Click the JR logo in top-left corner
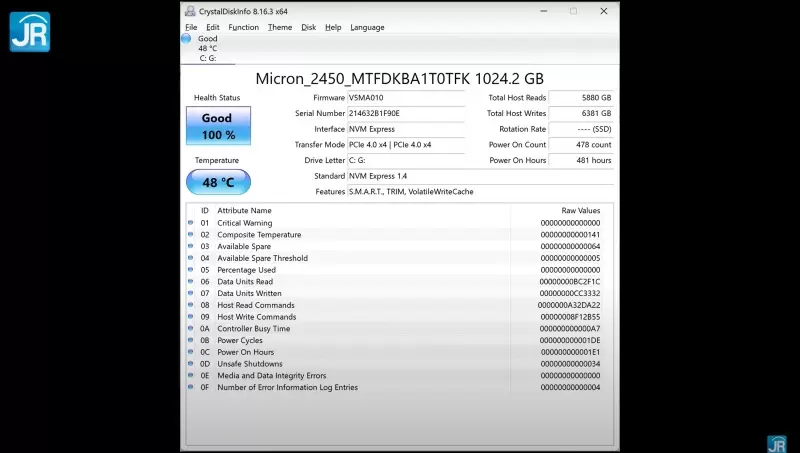Image resolution: width=800 pixels, height=453 pixels. pos(30,32)
